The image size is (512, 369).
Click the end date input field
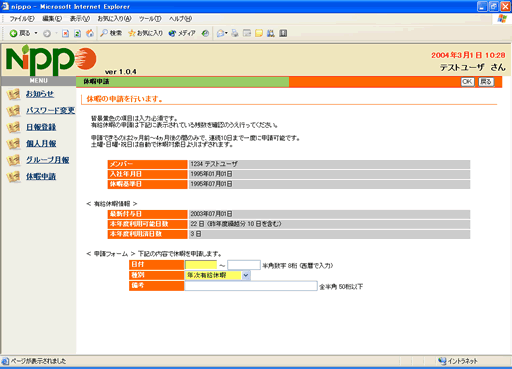point(244,265)
